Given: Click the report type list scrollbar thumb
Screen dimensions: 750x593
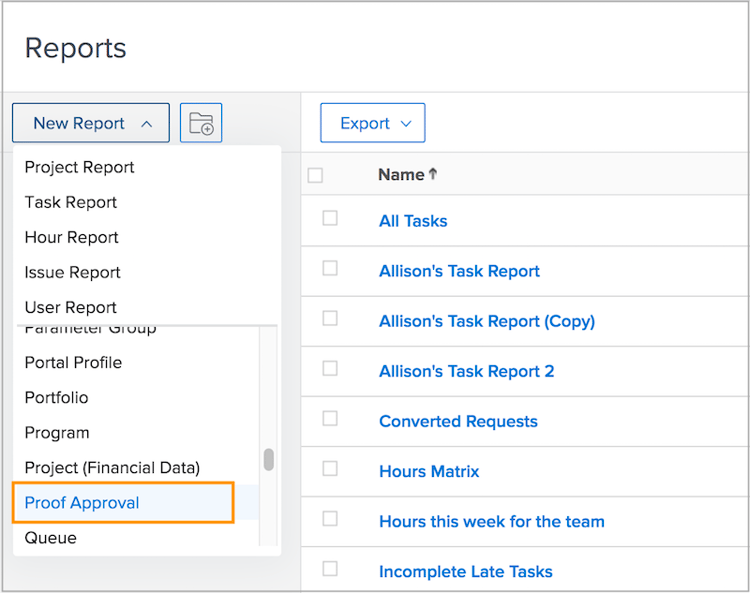Looking at the screenshot, I should pos(268,459).
